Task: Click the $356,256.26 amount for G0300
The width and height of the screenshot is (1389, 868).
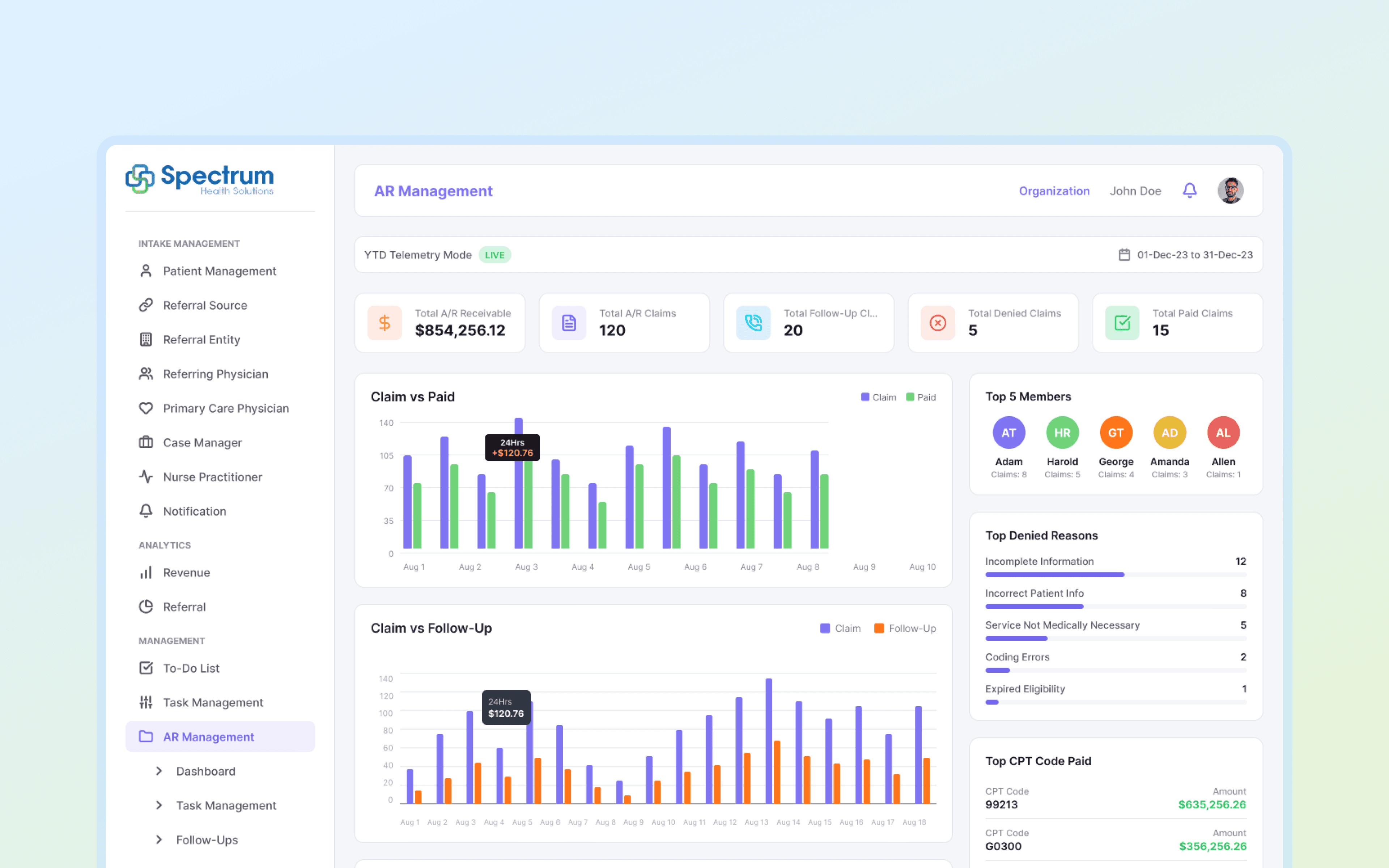Action: 1213,846
